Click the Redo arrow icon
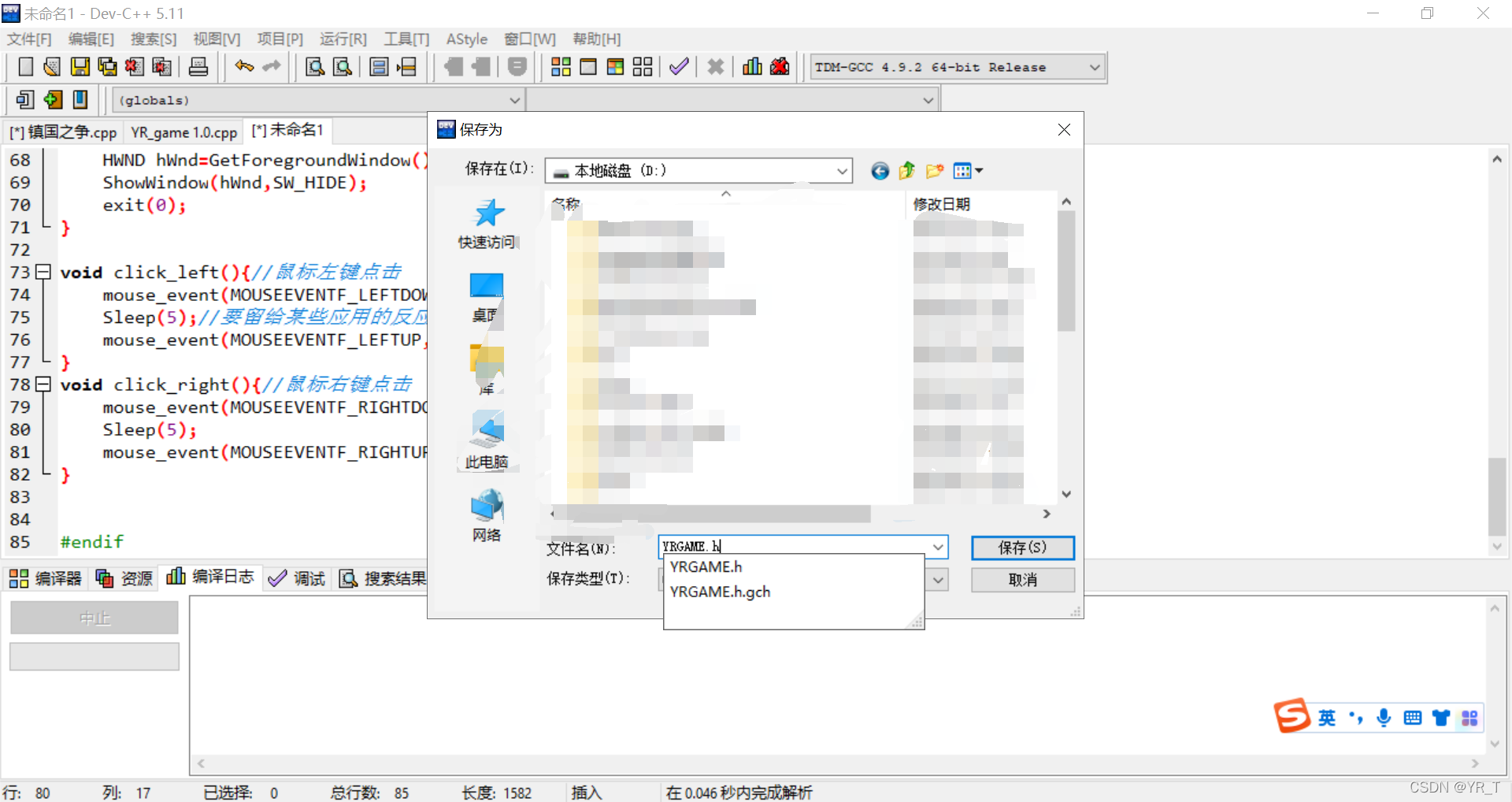The height and width of the screenshot is (802, 1512). [x=272, y=67]
